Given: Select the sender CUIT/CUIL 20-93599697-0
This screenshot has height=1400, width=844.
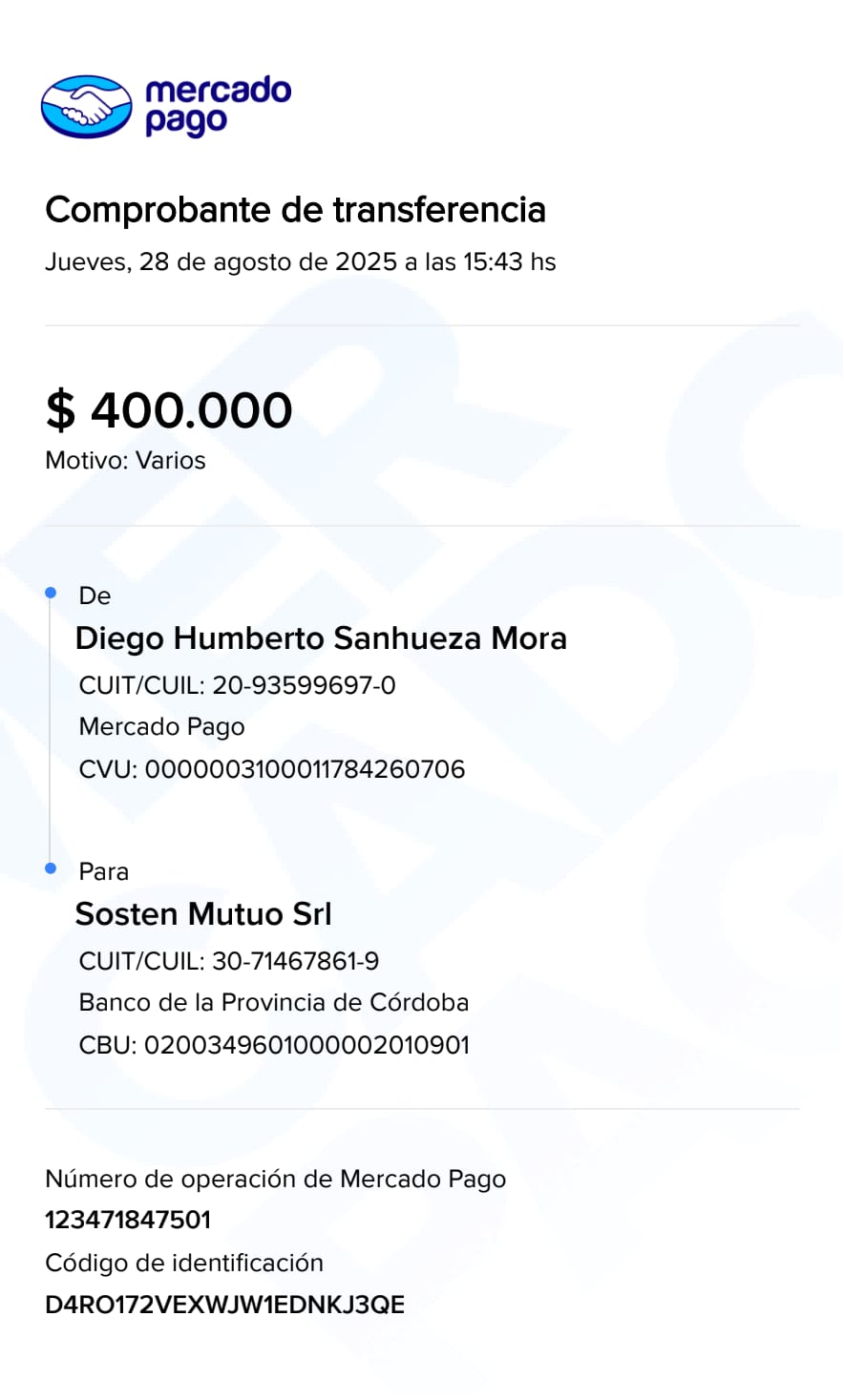Looking at the screenshot, I should (x=303, y=685).
